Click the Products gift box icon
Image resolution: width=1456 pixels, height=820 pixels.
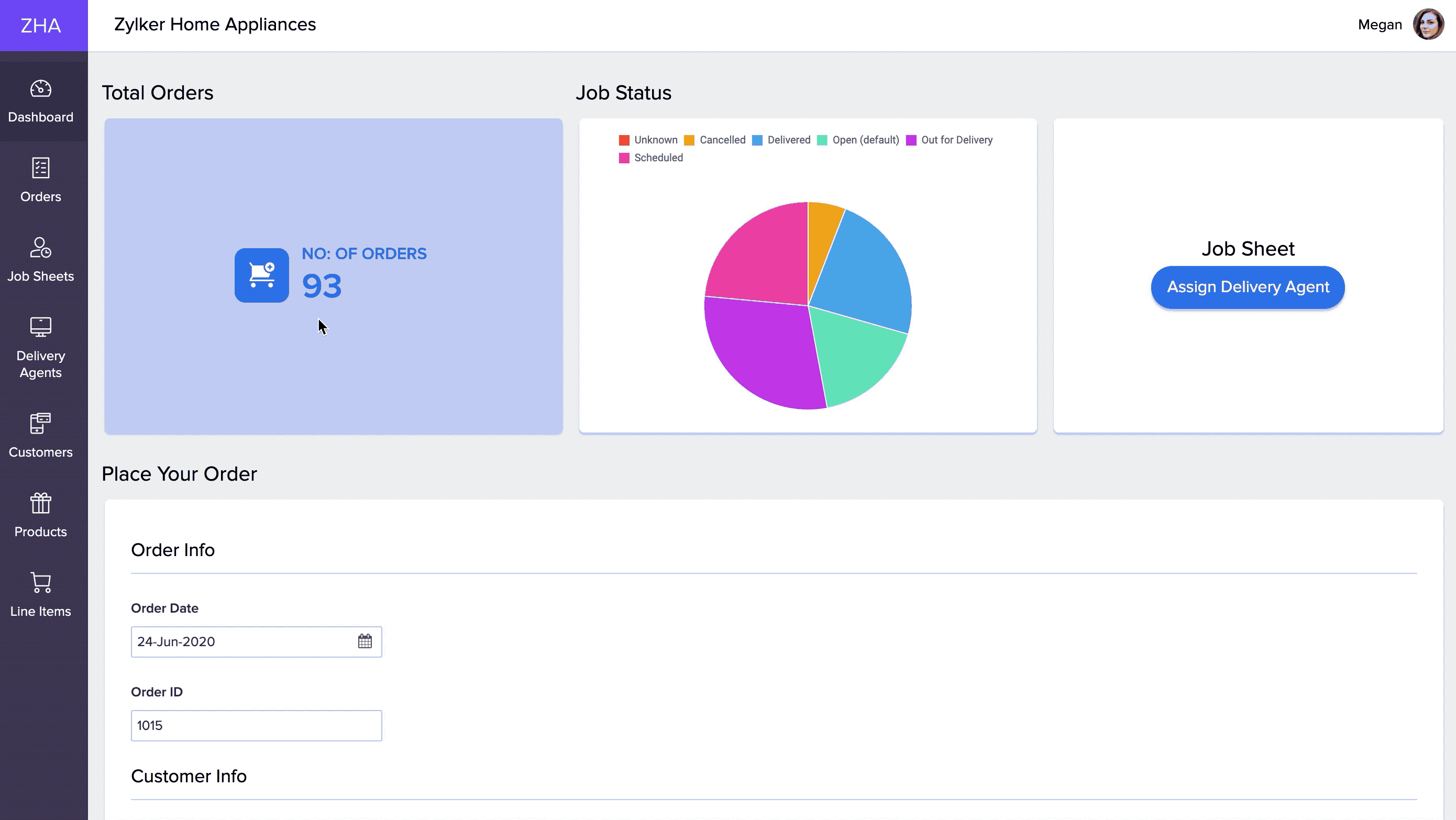pos(41,503)
